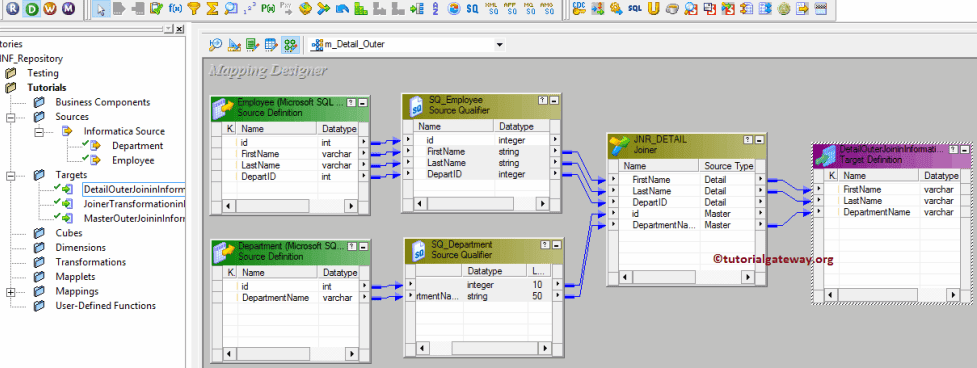This screenshot has width=977, height=368.
Task: Click the CDC key toolbar icon
Action: pyautogui.click(x=579, y=9)
